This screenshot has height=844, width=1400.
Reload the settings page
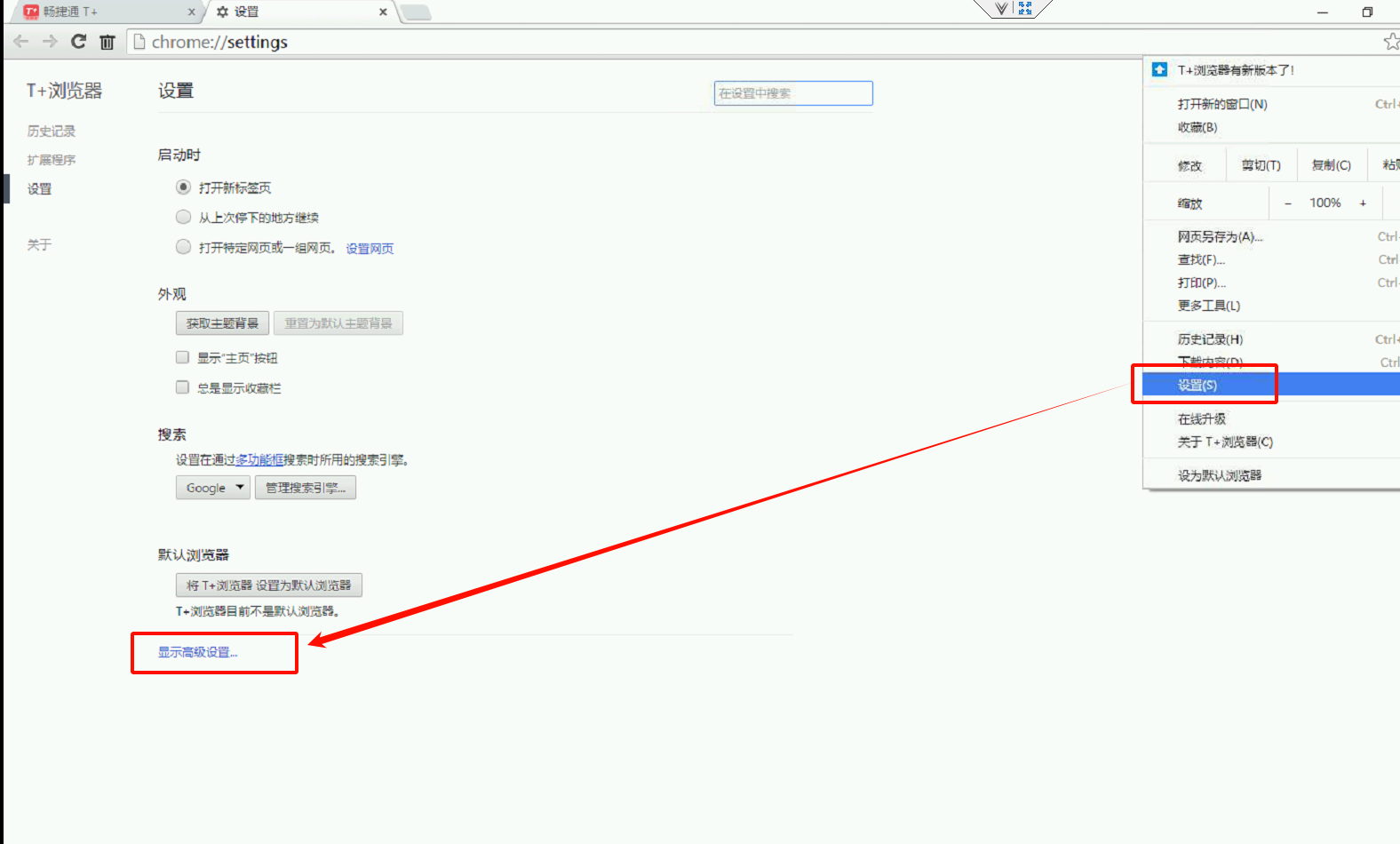point(78,42)
